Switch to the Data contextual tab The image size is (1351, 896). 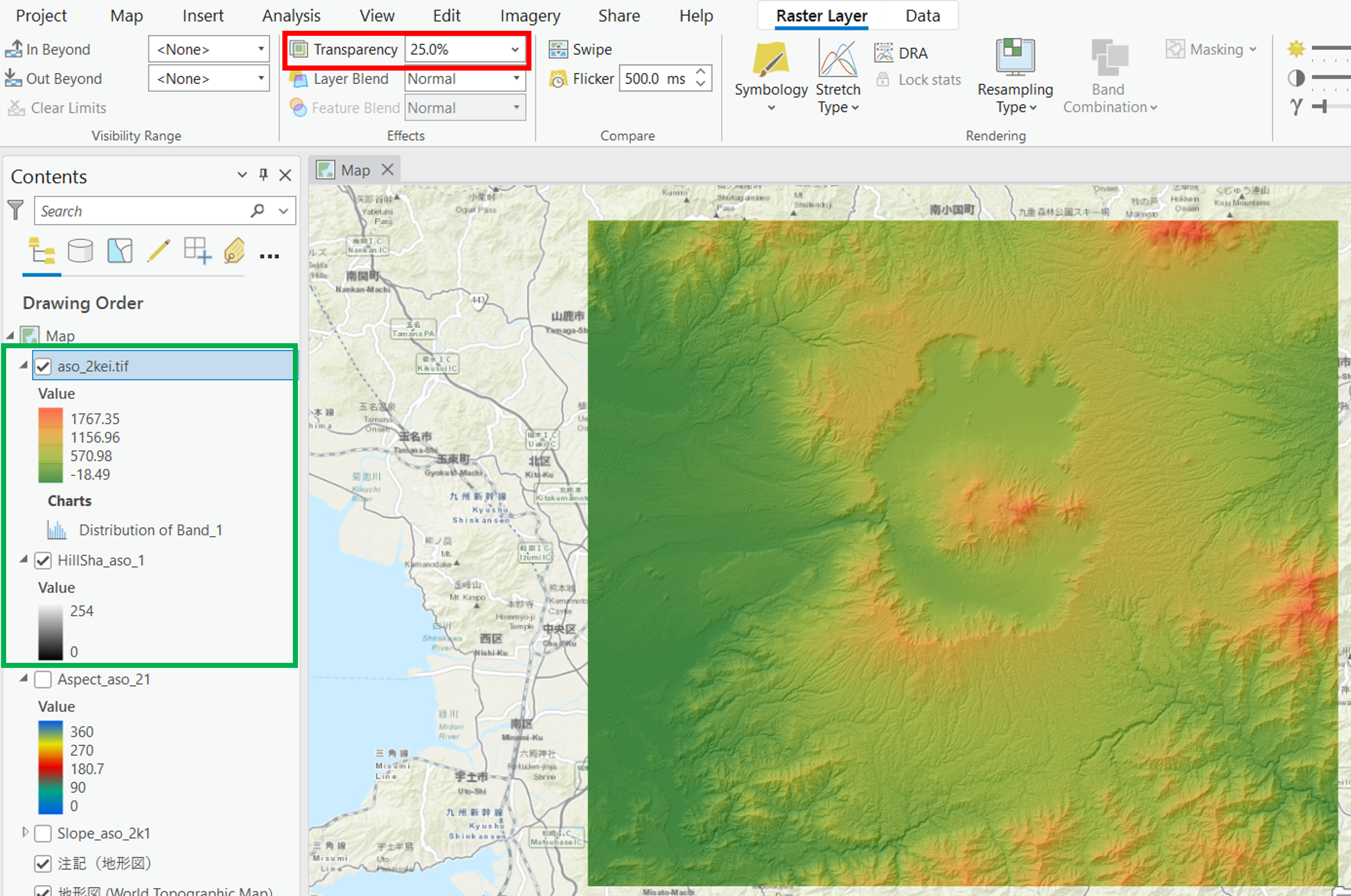(x=922, y=16)
